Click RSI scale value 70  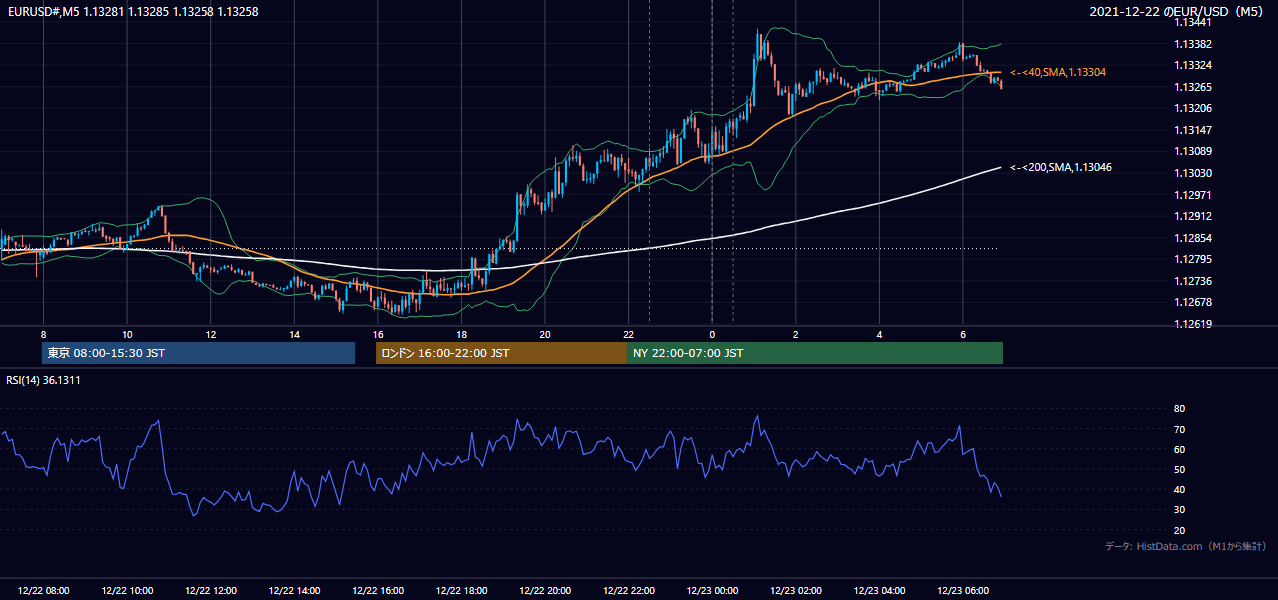(x=1179, y=429)
